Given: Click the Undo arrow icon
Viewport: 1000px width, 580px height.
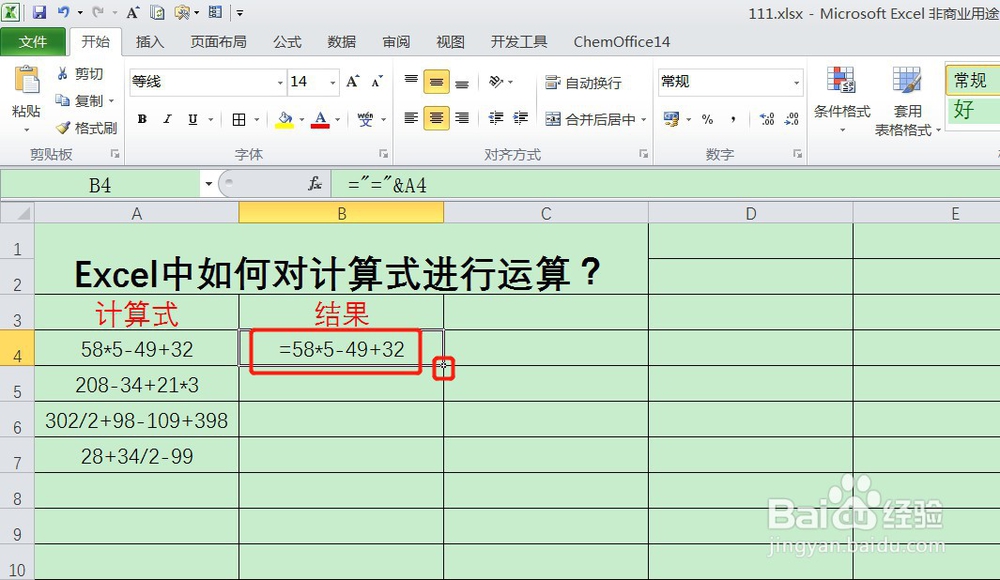Looking at the screenshot, I should pos(63,12).
